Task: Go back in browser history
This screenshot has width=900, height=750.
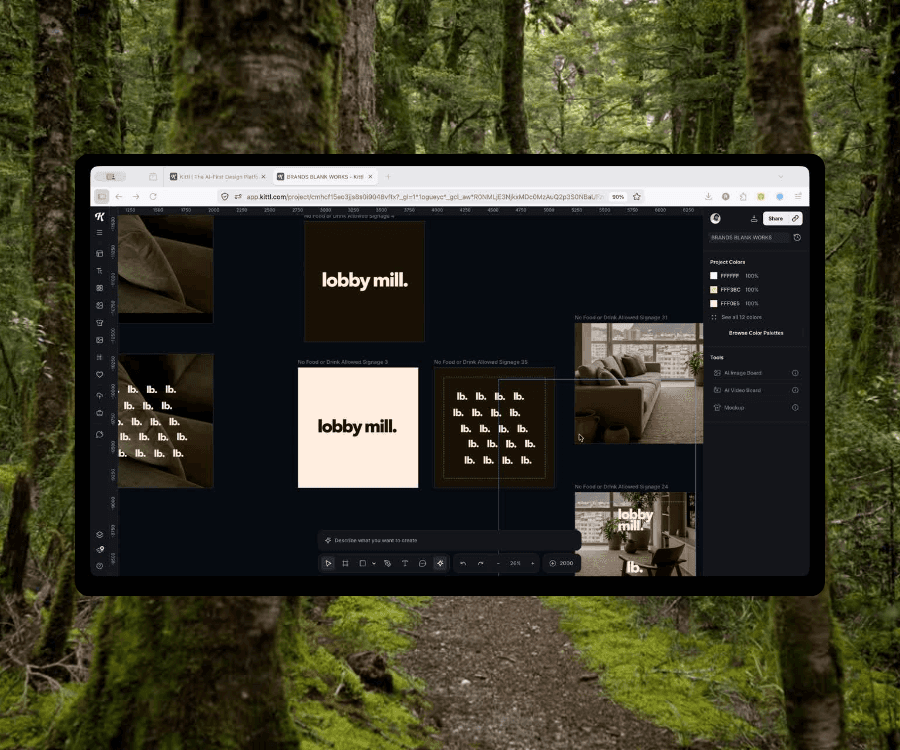Action: pos(119,196)
